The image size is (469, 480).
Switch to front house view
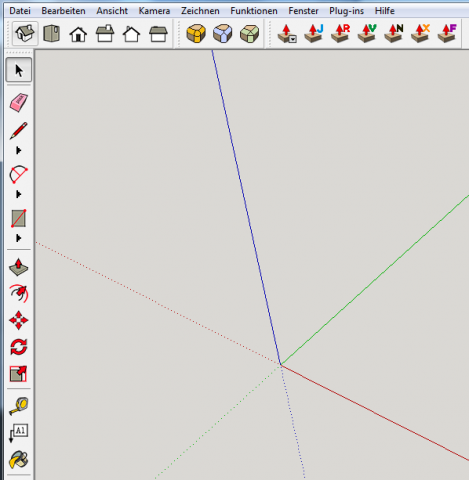pyautogui.click(x=78, y=34)
